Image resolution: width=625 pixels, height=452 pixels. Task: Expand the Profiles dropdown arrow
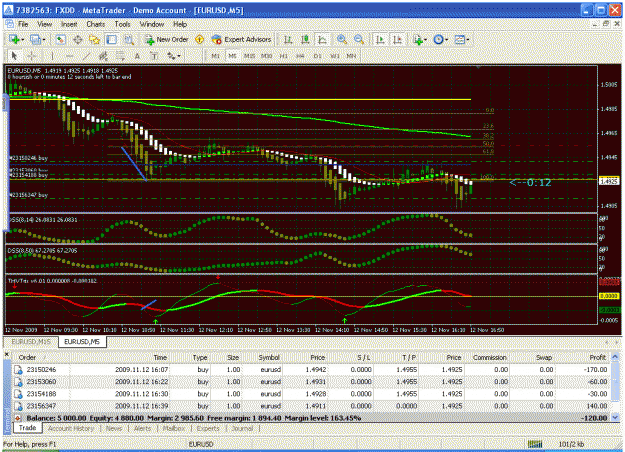tap(44, 39)
